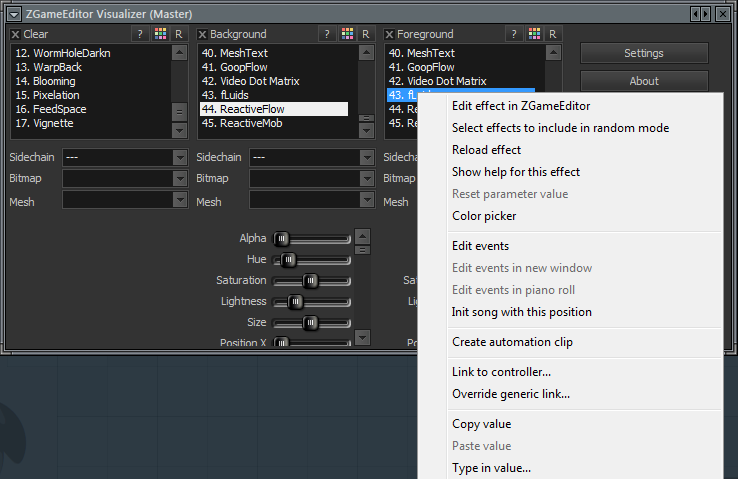Click the Background Saturation slider

click(x=312, y=281)
